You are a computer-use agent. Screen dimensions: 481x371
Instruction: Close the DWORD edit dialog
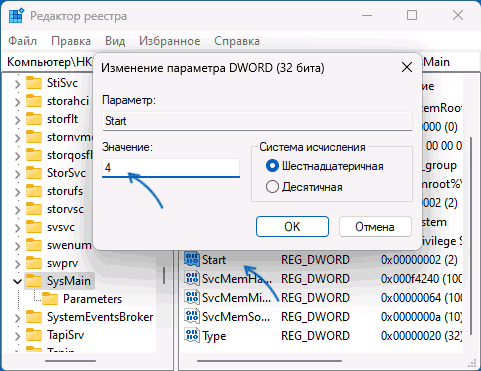point(407,68)
